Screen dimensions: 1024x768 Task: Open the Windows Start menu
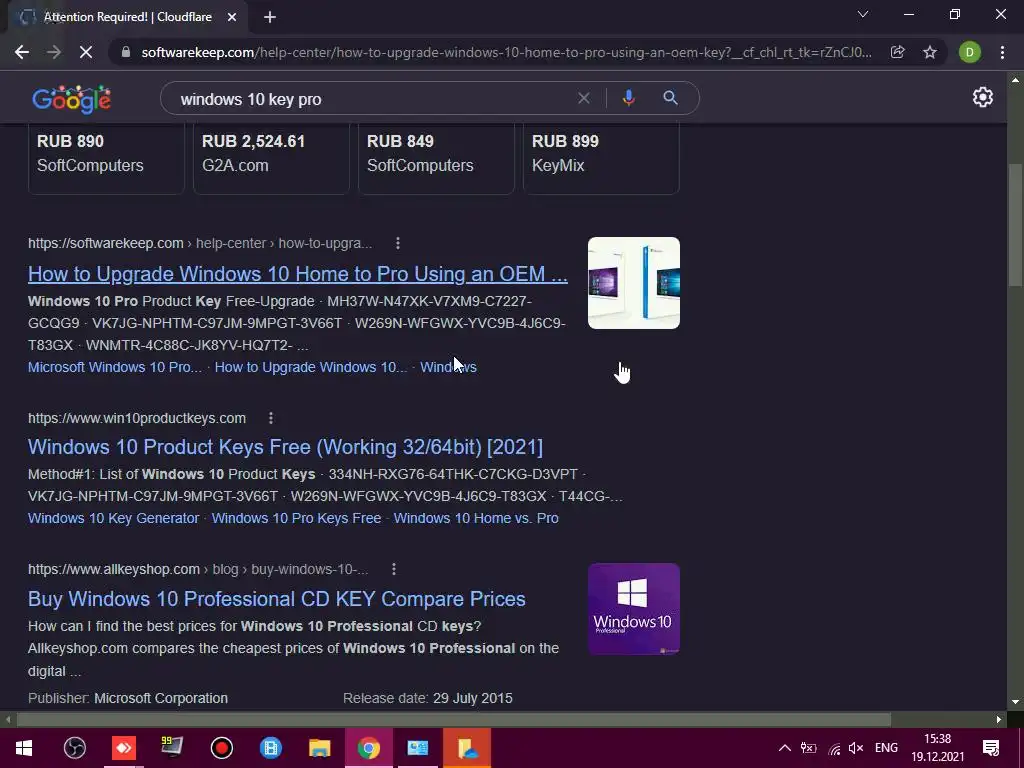point(24,748)
